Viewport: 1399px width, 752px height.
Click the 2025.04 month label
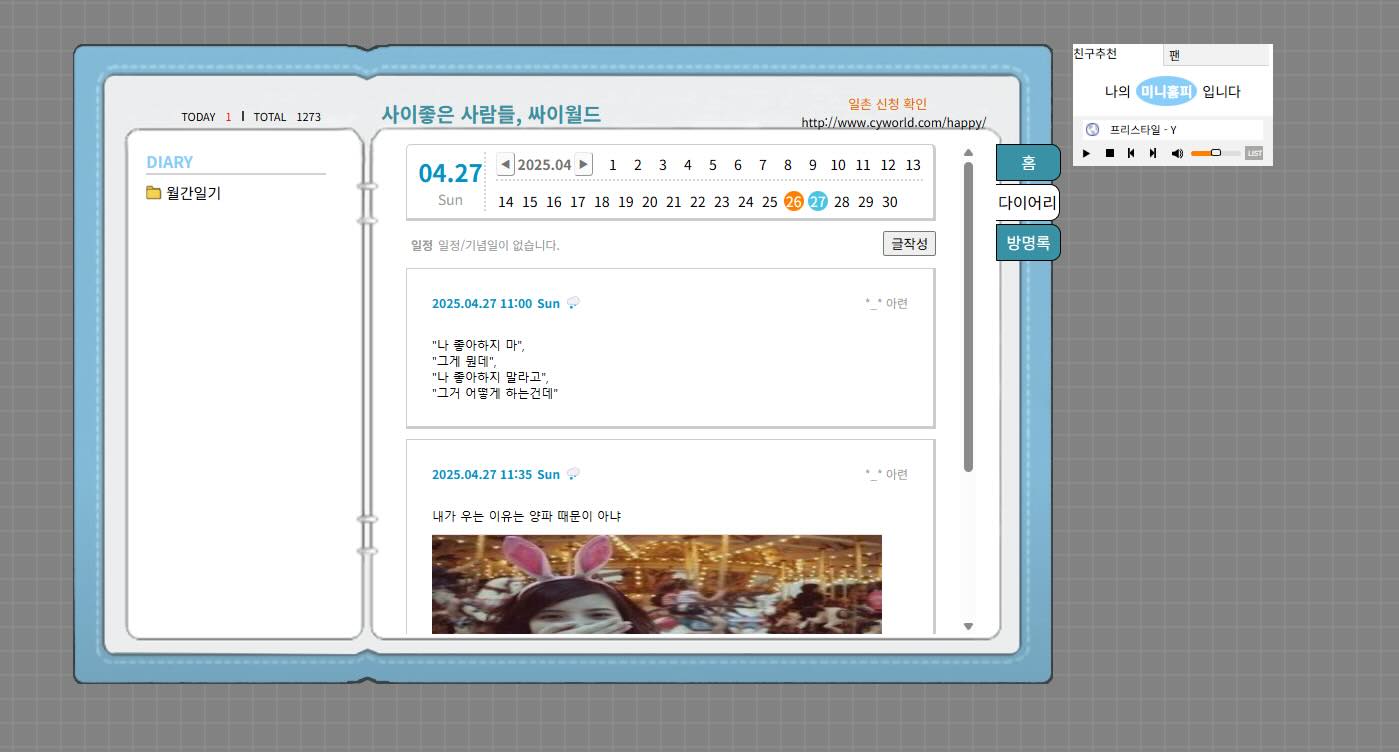tap(545, 165)
